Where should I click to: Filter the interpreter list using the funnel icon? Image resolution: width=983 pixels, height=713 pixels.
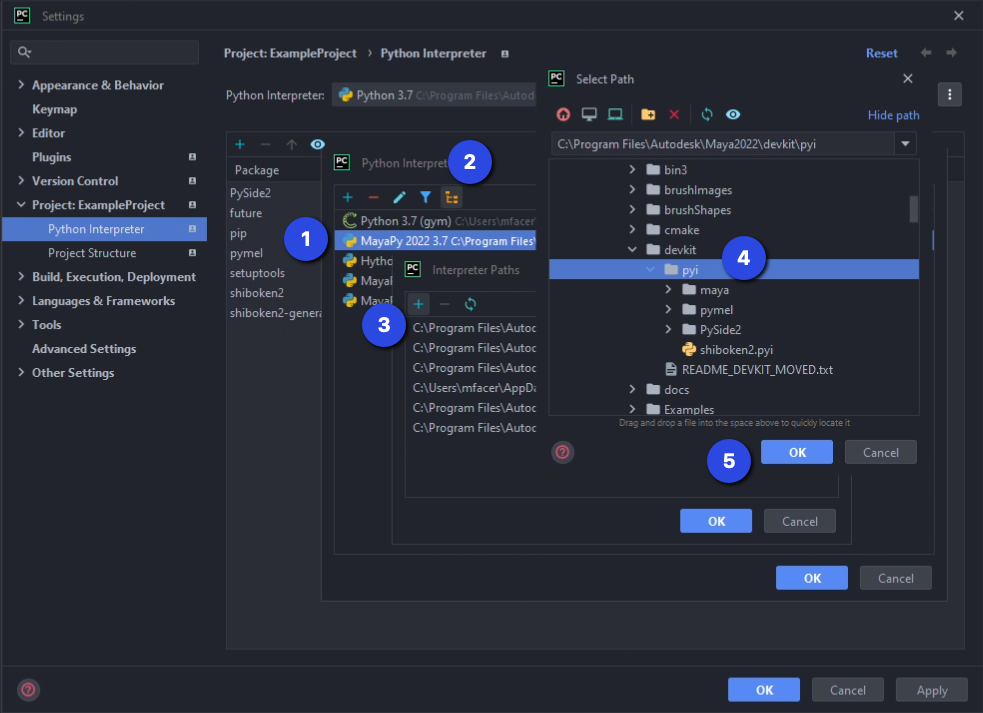[427, 197]
